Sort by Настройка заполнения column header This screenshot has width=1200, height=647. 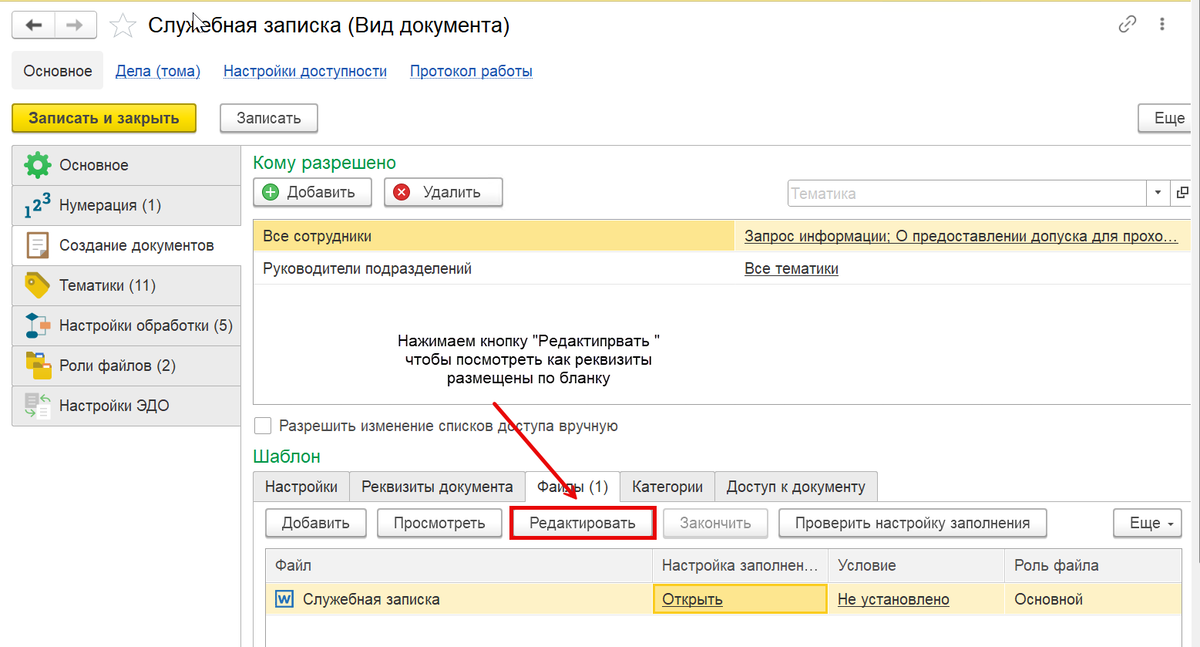click(741, 566)
